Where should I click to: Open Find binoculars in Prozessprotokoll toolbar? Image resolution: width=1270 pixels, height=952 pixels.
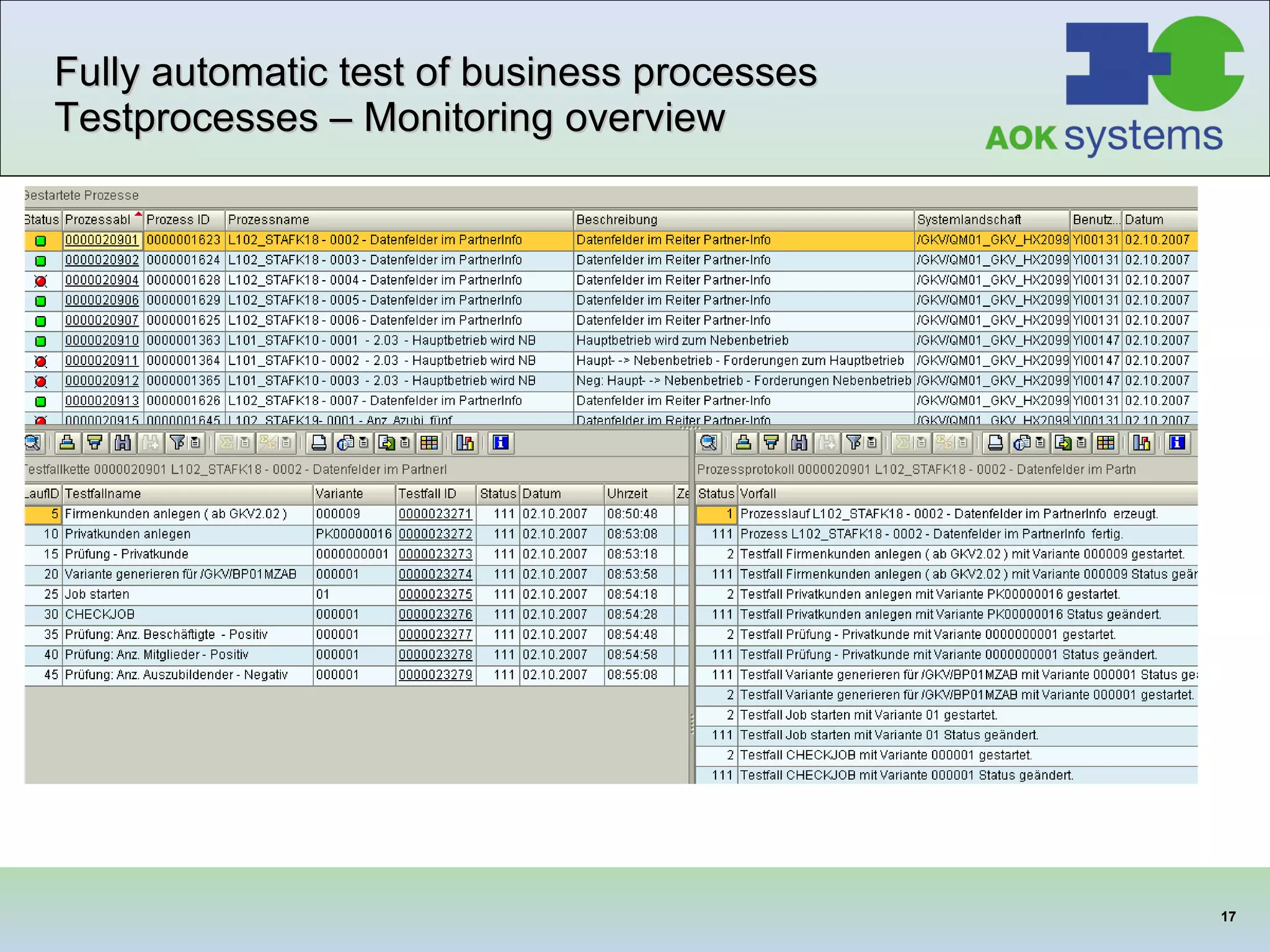click(x=799, y=443)
